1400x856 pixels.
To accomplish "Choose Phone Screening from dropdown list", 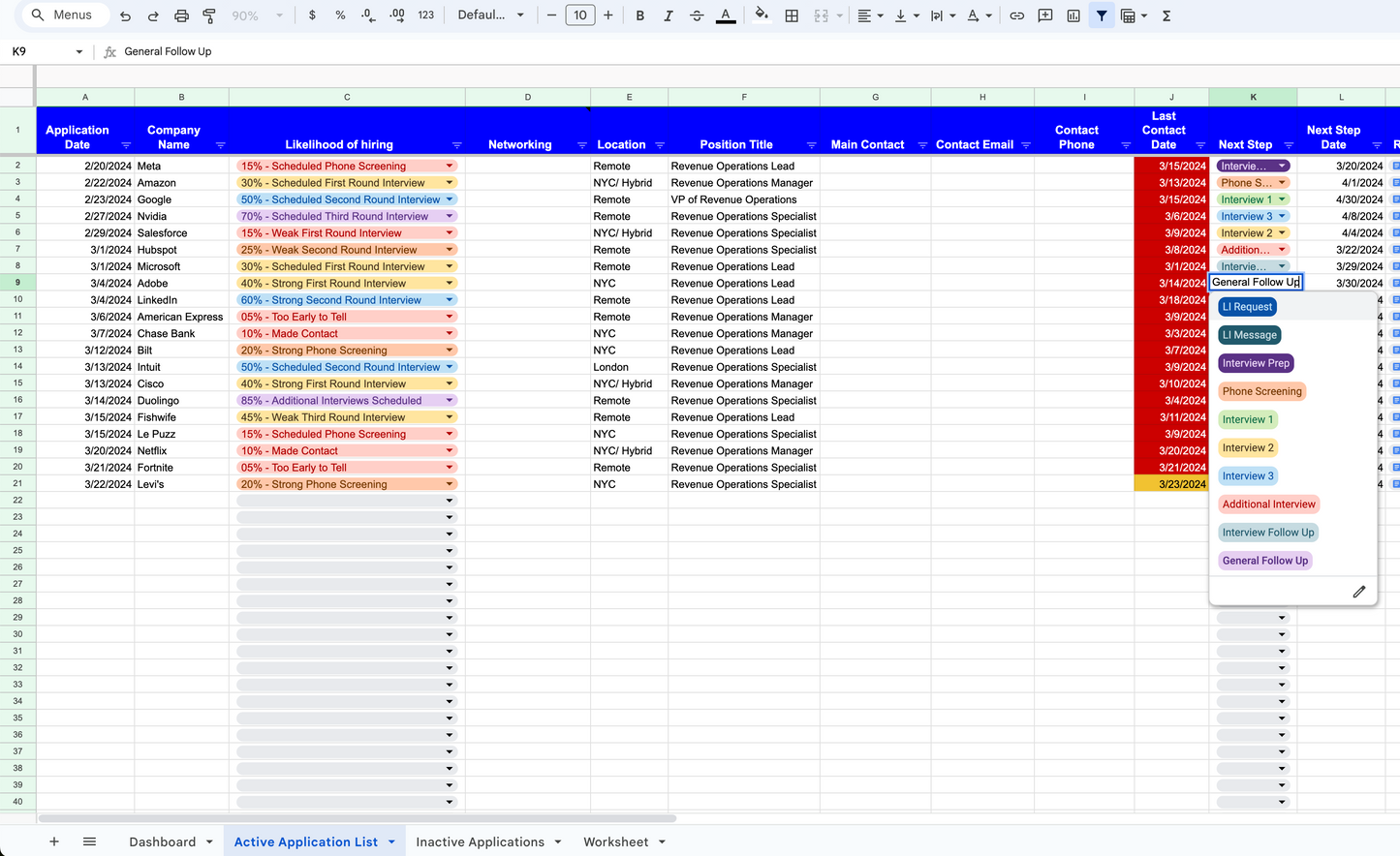I will (x=1261, y=391).
